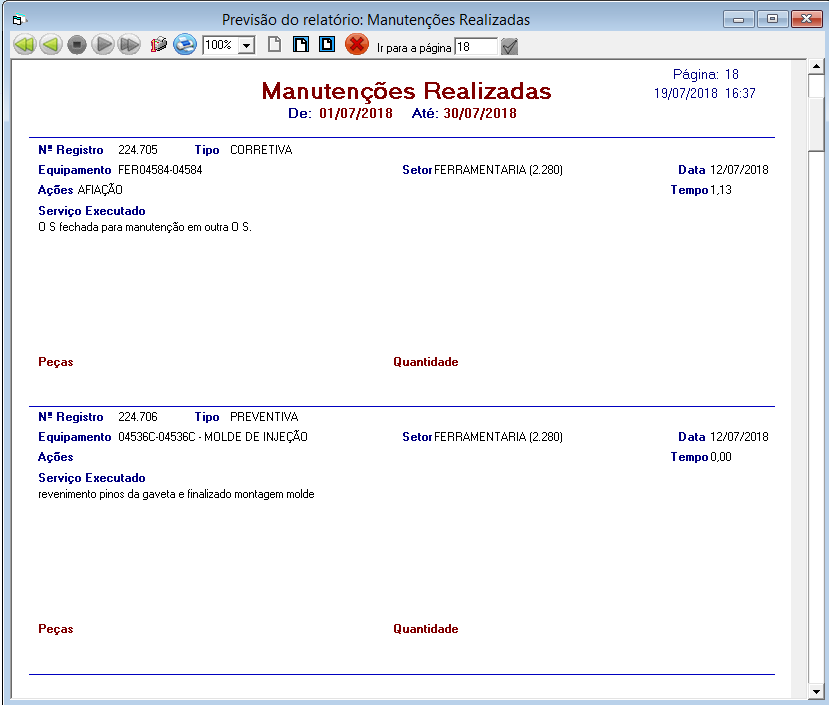This screenshot has width=829, height=705.
Task: Click scrollbar down arrow
Action: click(x=816, y=691)
